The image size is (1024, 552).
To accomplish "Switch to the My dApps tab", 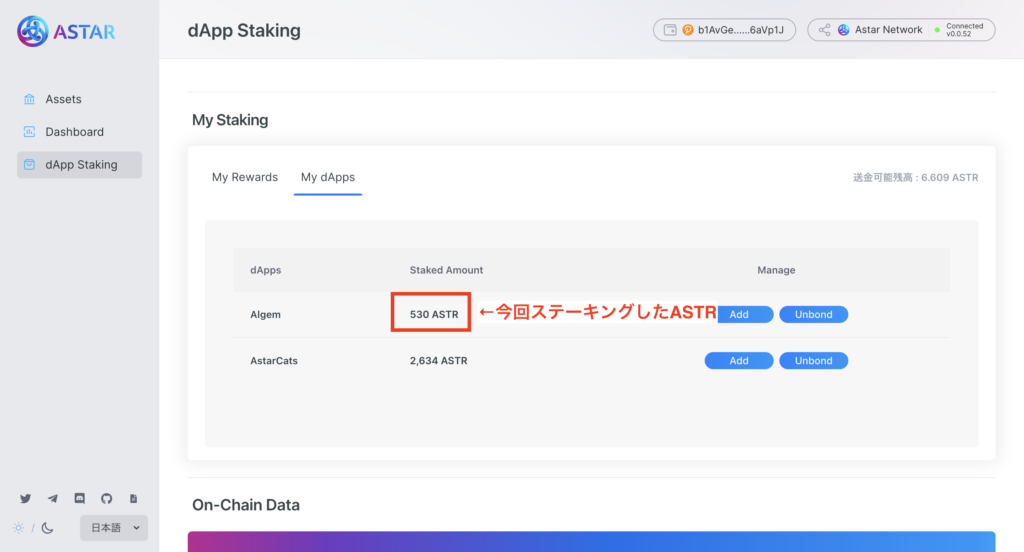I will (328, 177).
